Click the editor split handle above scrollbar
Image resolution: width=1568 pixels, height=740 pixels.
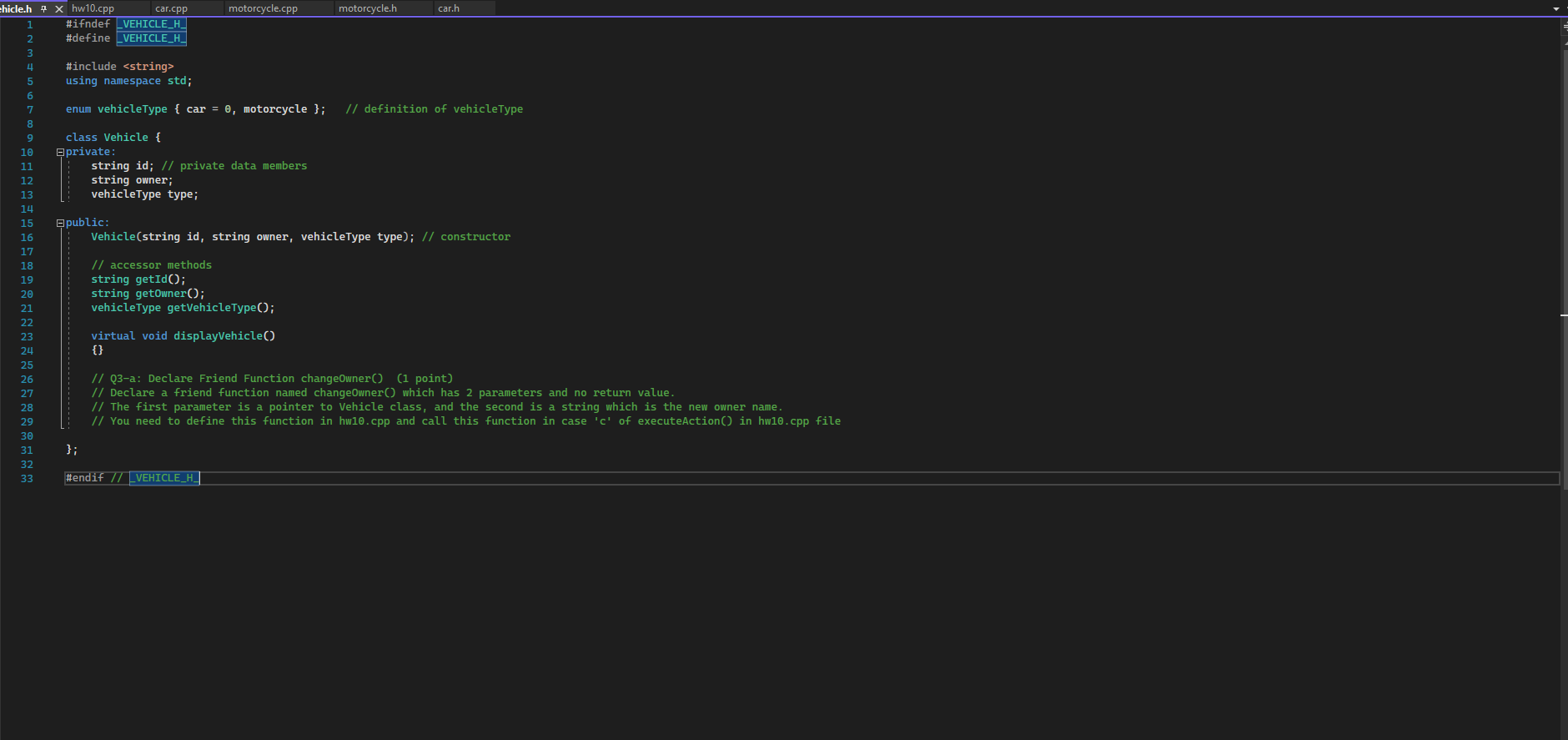tap(1565, 26)
